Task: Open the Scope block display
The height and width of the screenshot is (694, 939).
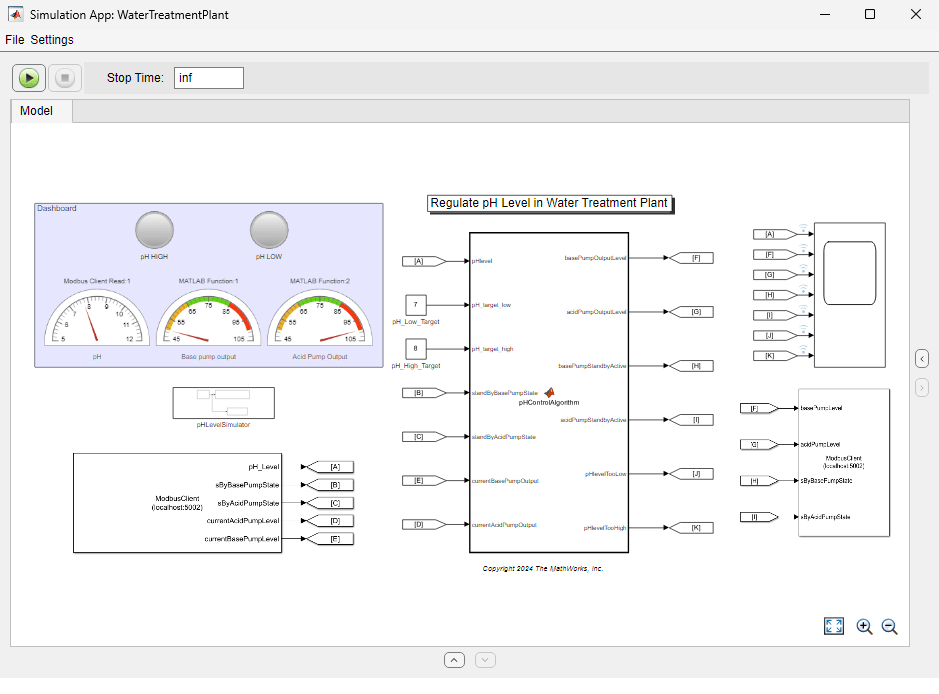Action: 849,273
